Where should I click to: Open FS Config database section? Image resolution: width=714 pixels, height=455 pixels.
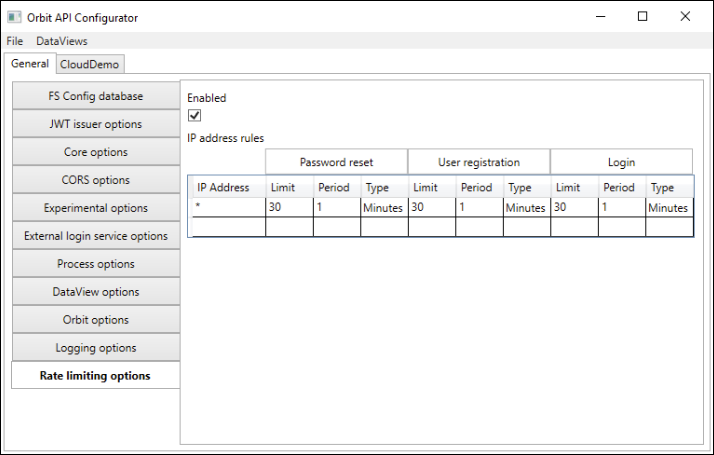[x=96, y=96]
